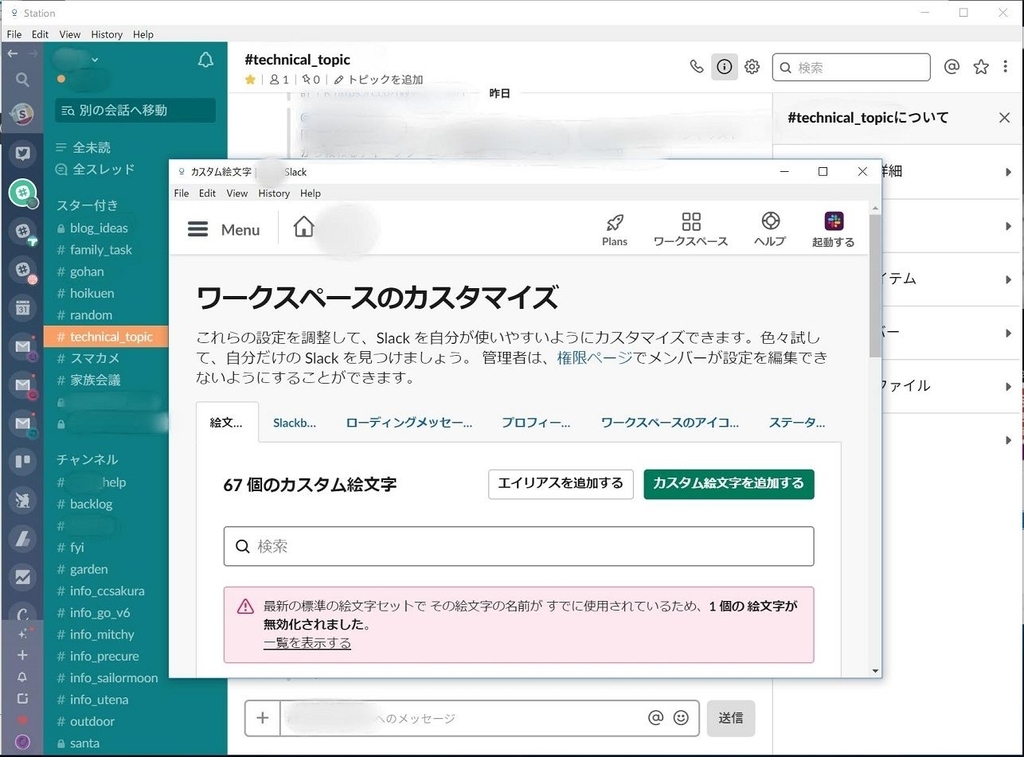Click the call phone icon in channel header
The height and width of the screenshot is (757, 1024).
pyautogui.click(x=696, y=66)
